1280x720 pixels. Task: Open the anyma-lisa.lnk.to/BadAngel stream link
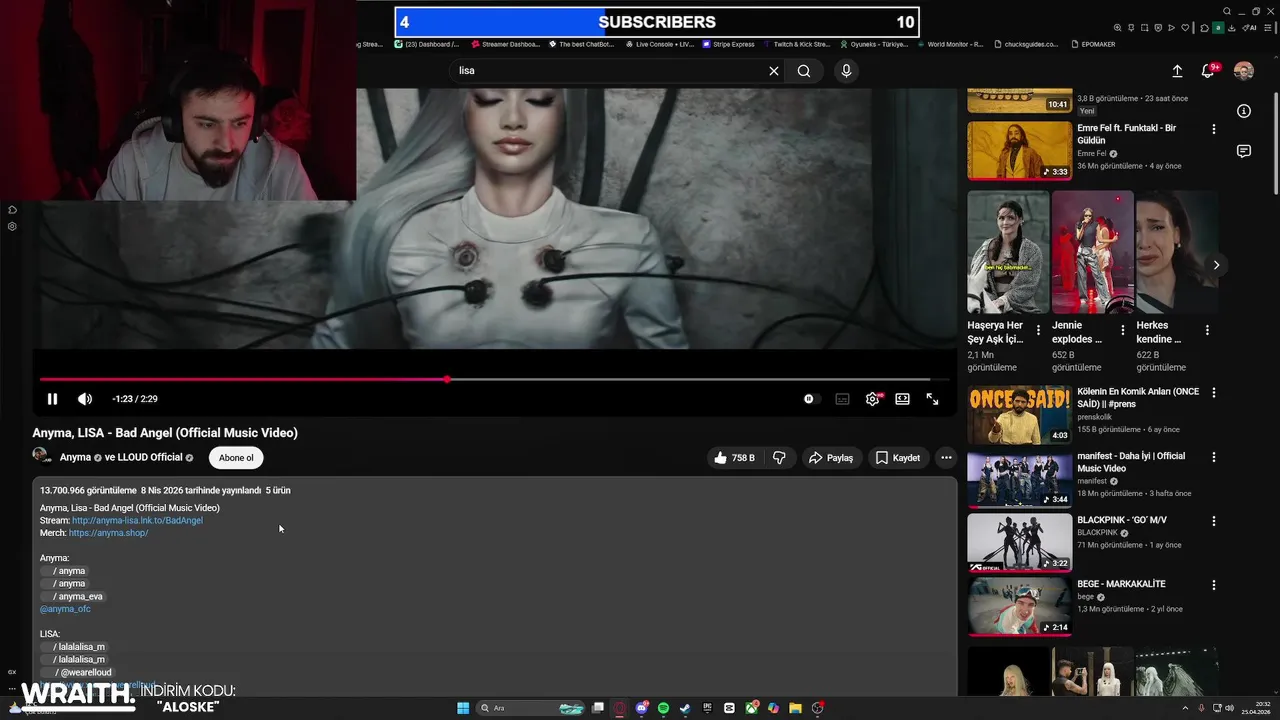[137, 521]
